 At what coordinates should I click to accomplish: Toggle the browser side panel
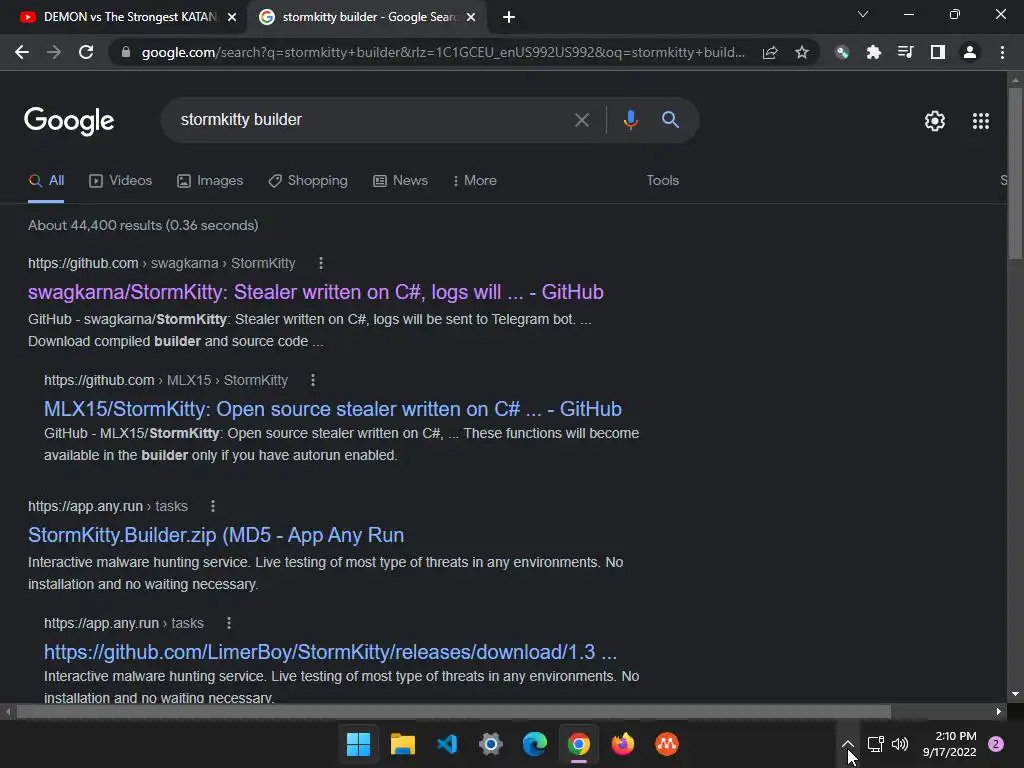click(938, 52)
